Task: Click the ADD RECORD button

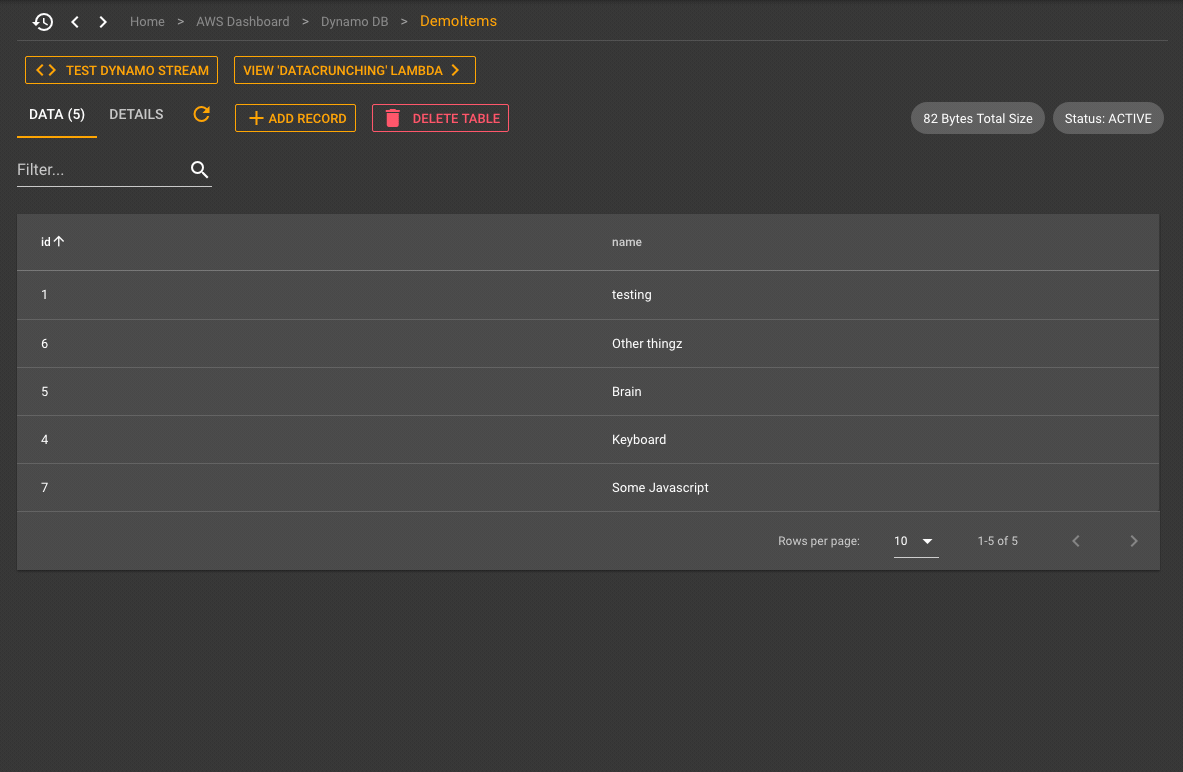Action: tap(295, 118)
